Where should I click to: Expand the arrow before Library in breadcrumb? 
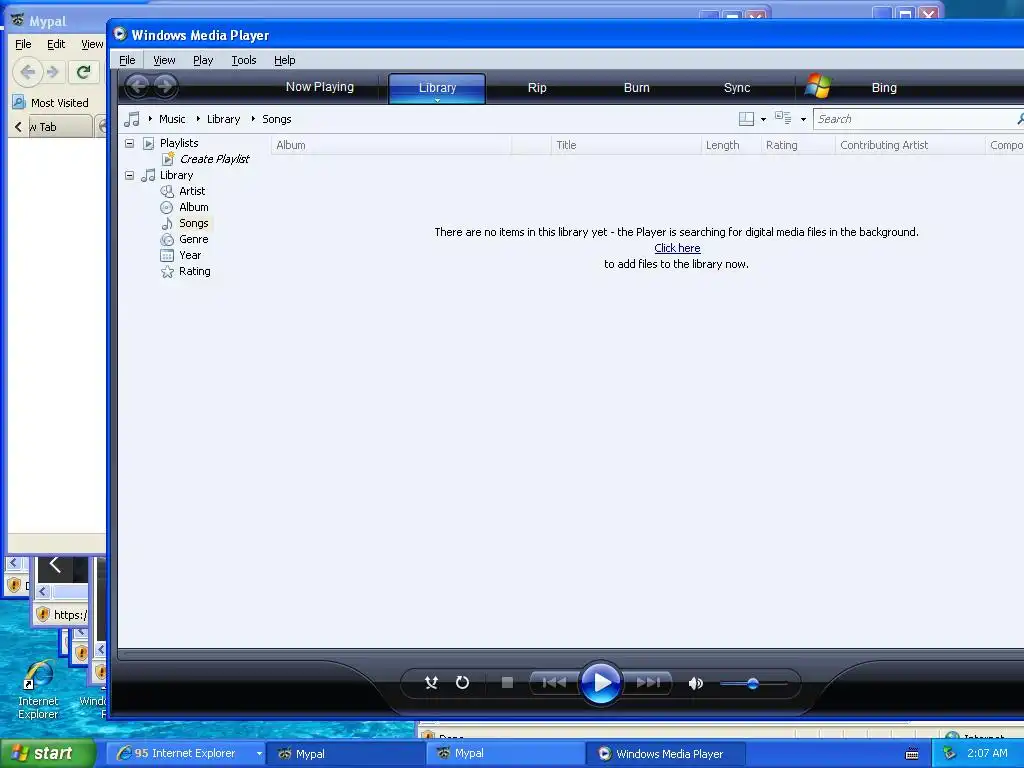pyautogui.click(x=198, y=119)
